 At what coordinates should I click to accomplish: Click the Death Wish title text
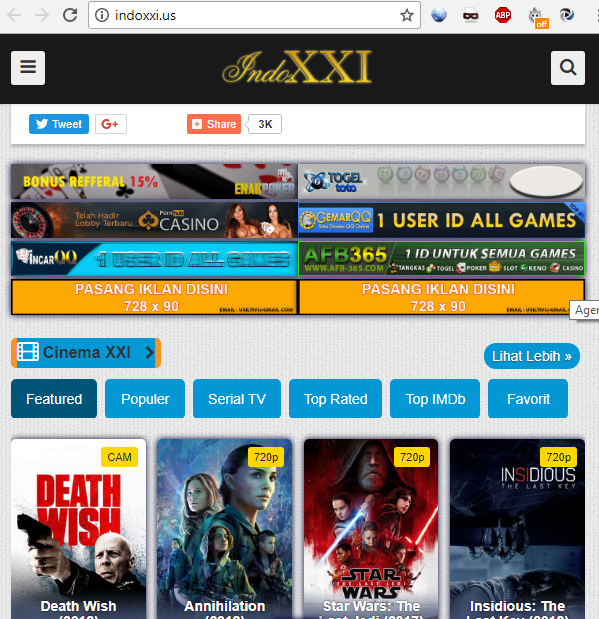79,609
